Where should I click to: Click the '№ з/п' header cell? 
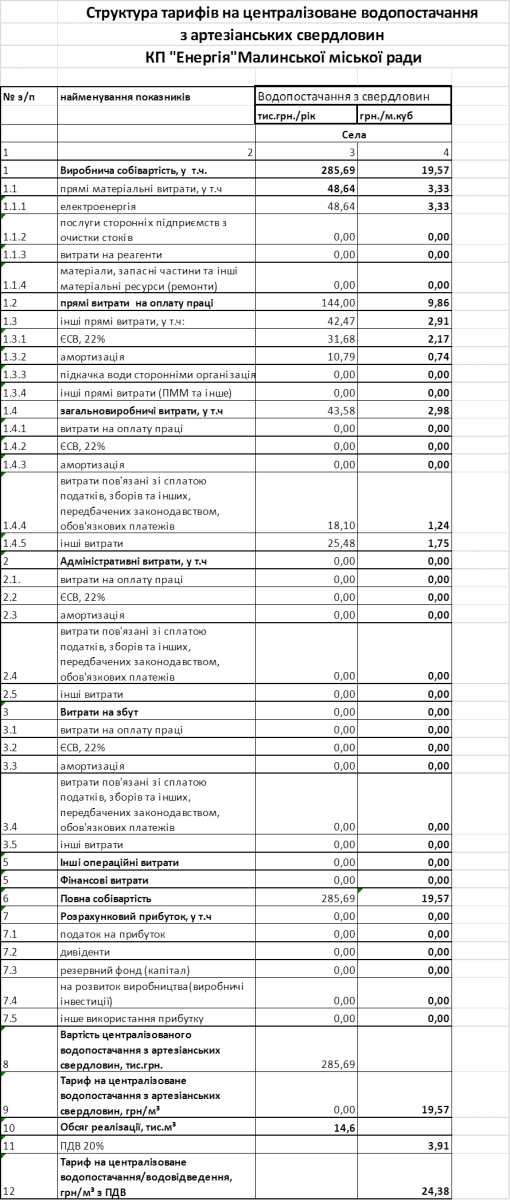29,97
